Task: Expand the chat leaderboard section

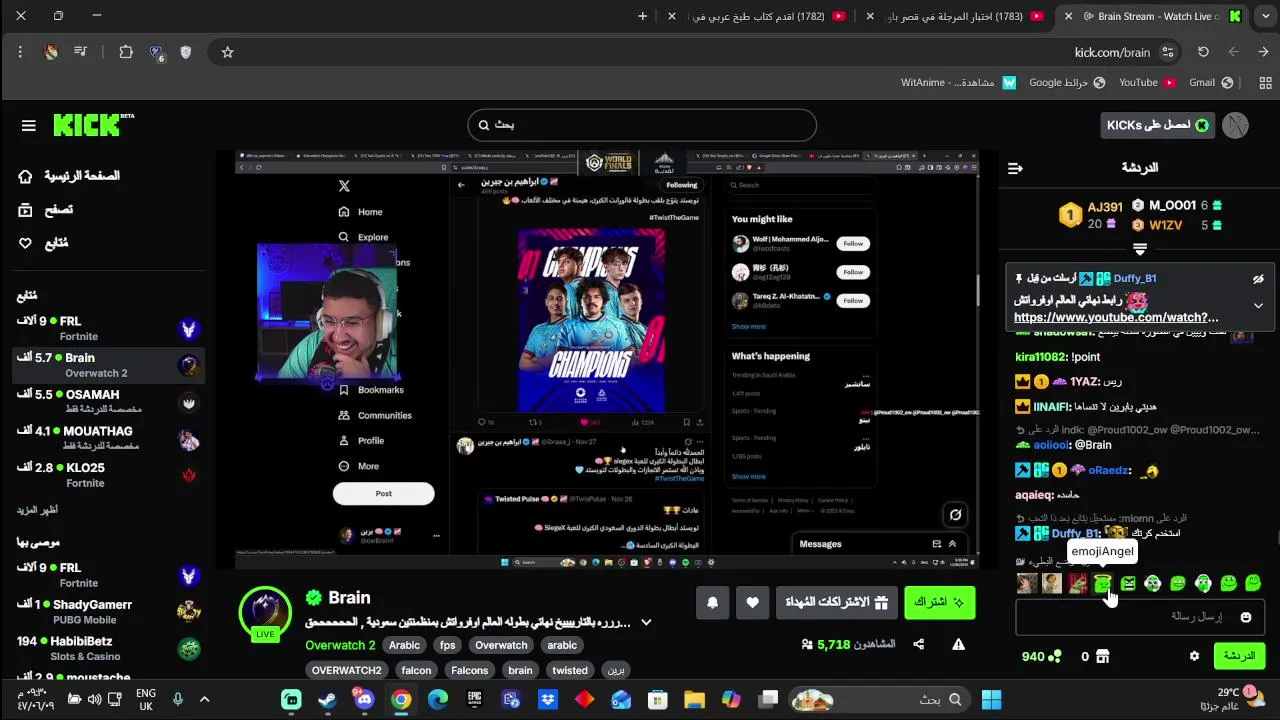Action: point(1139,249)
